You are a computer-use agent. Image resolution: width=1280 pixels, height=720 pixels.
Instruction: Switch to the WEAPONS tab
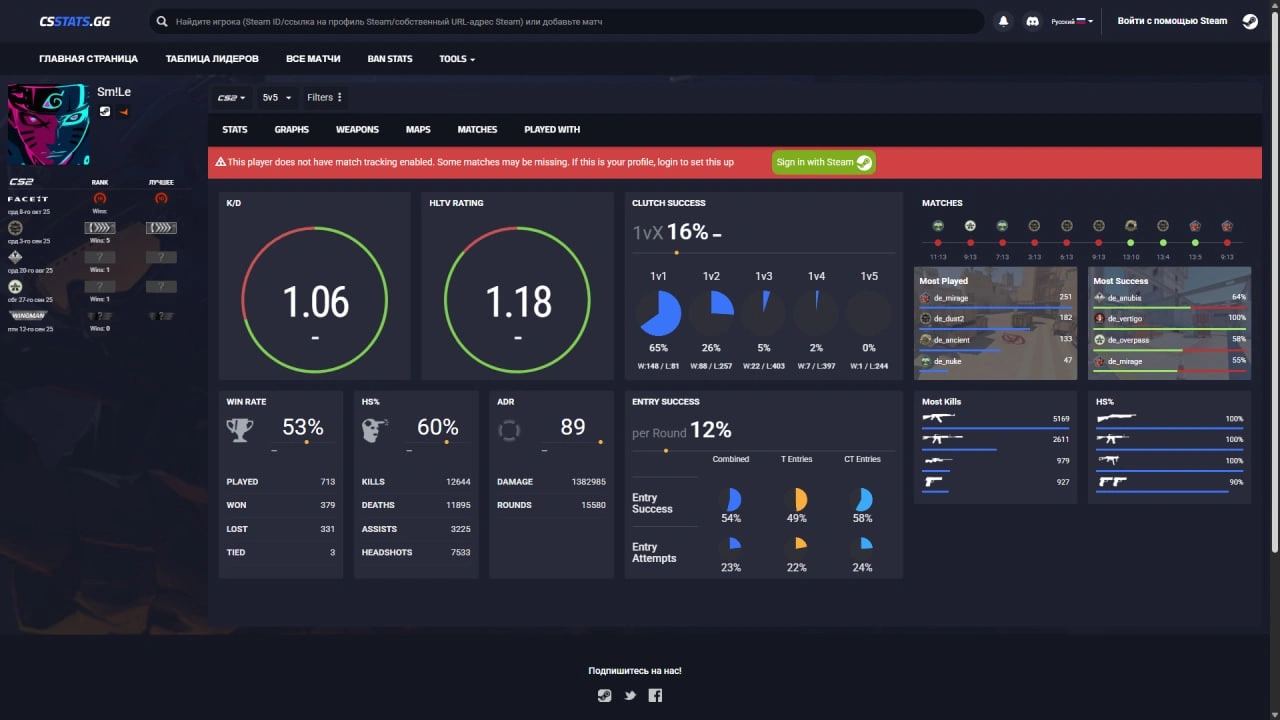[357, 130]
